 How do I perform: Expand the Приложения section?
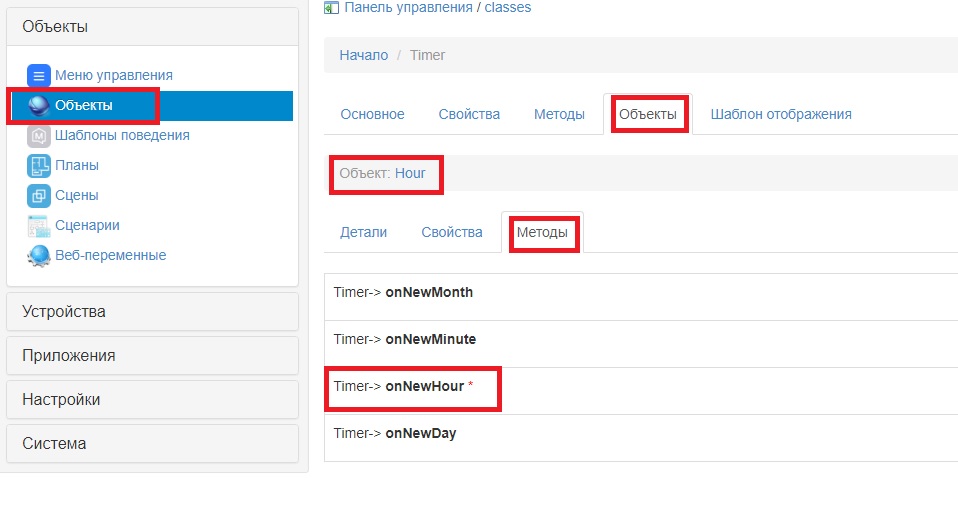(152, 356)
